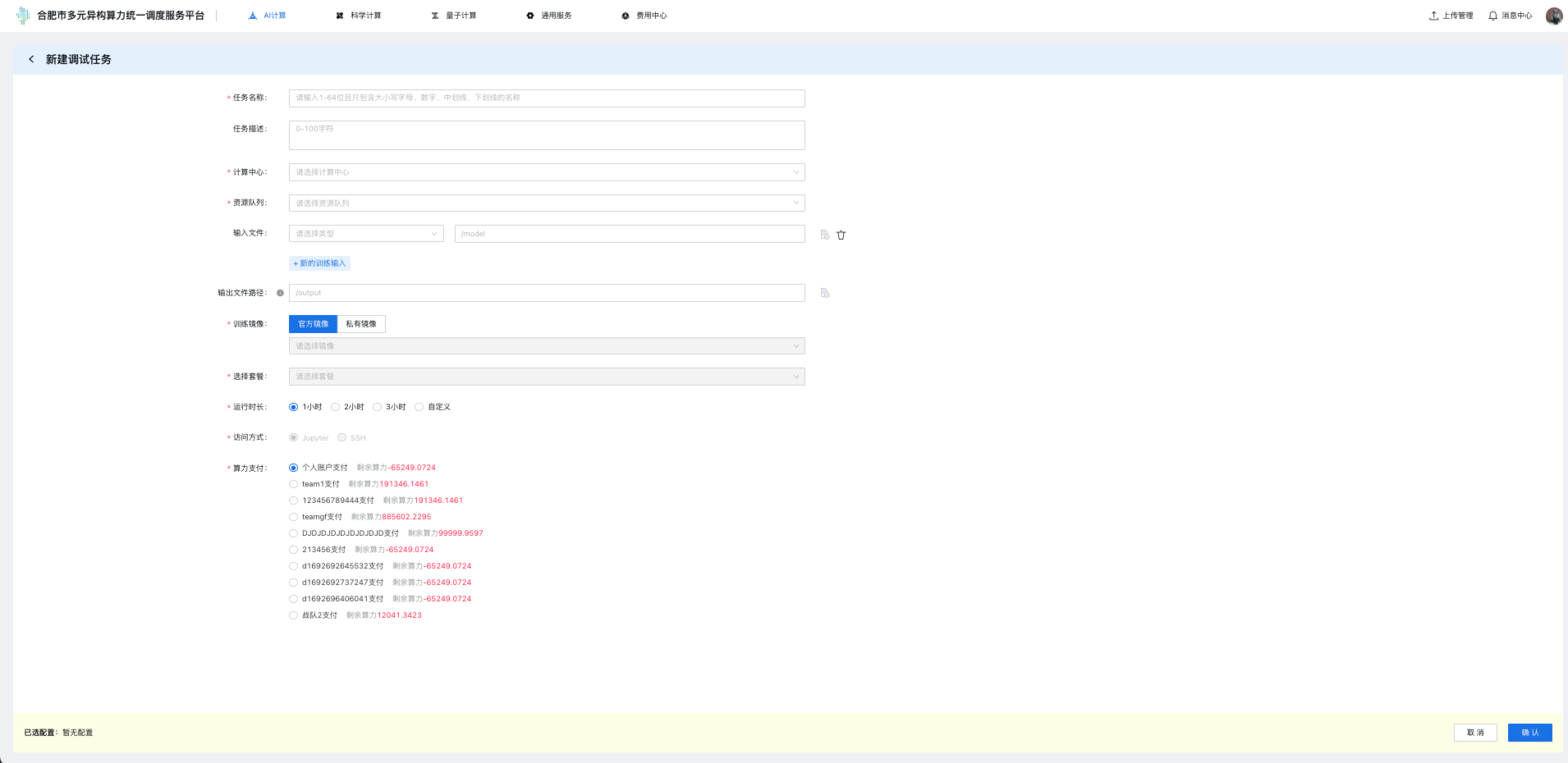Click the + 新的训练输入 button
Image resolution: width=1568 pixels, height=763 pixels.
[x=320, y=263]
